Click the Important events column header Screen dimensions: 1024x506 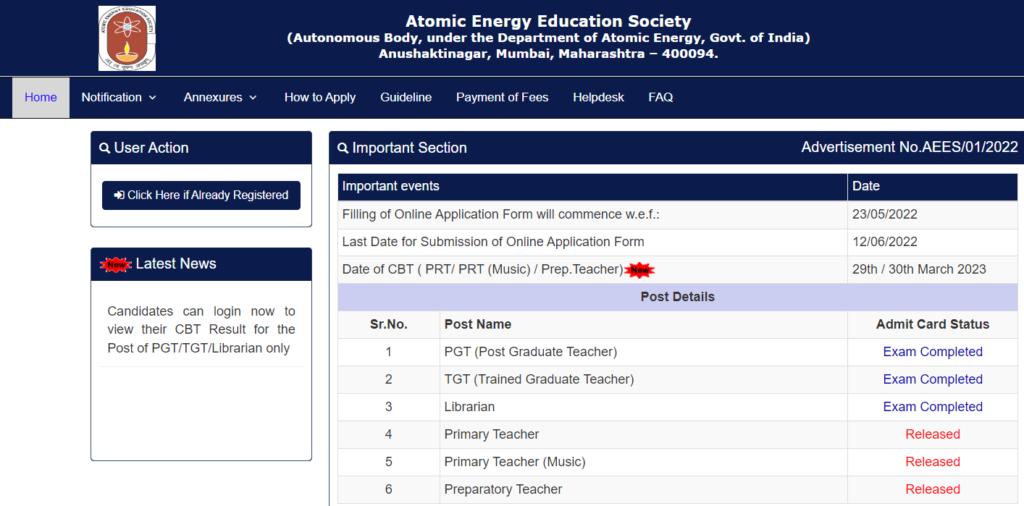(x=592, y=187)
